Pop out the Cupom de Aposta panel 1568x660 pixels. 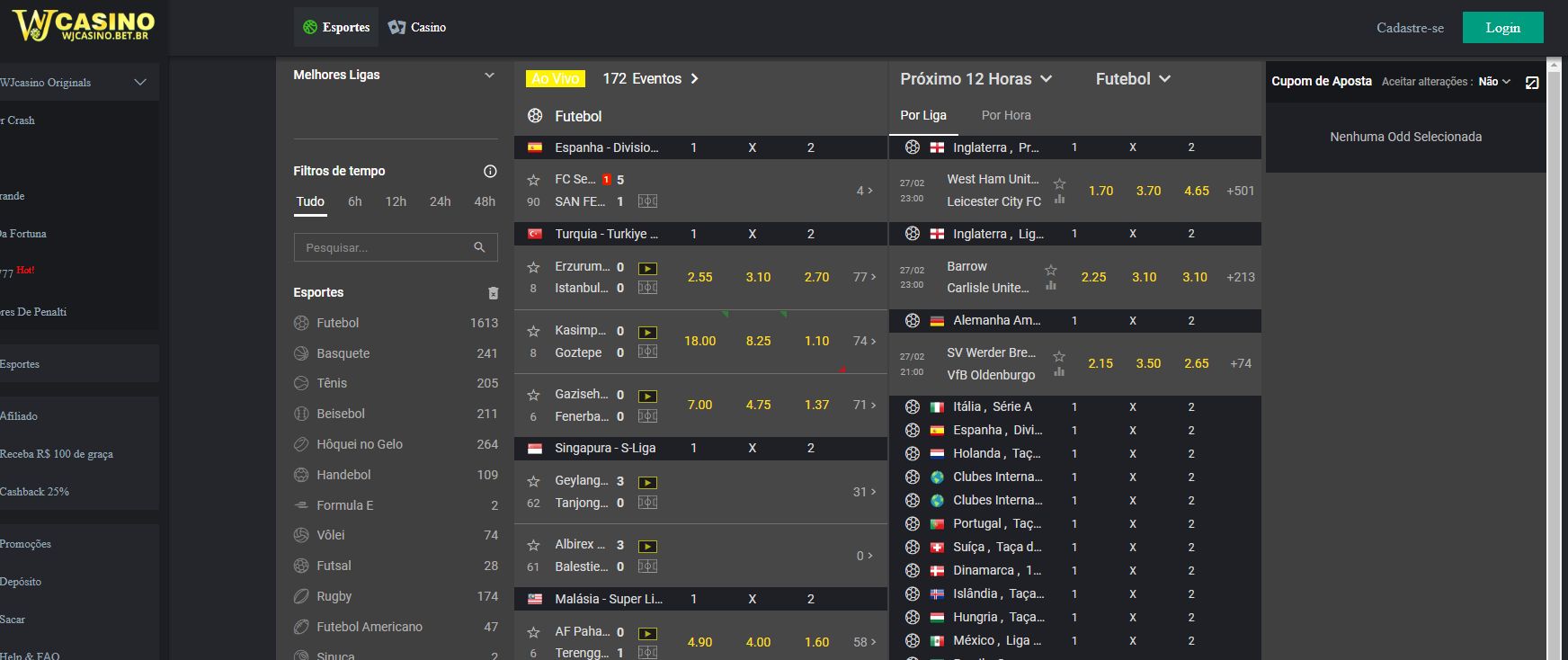click(x=1532, y=83)
